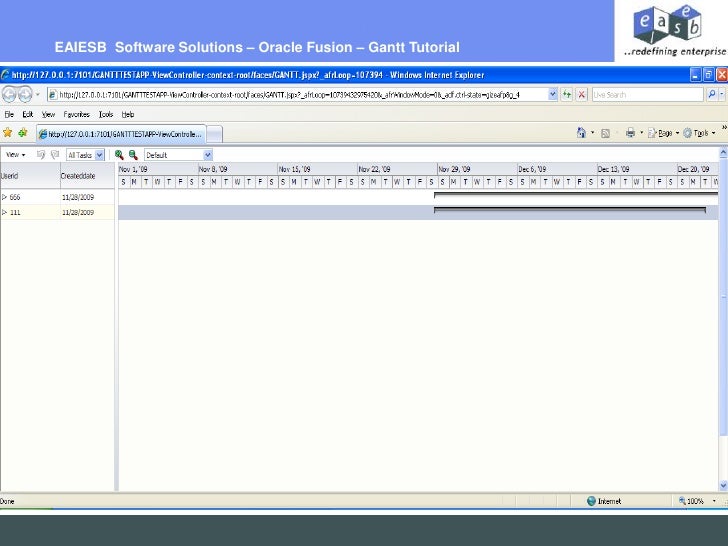Click the vertical scrollbar down arrow
728x546 pixels.
pos(723,486)
